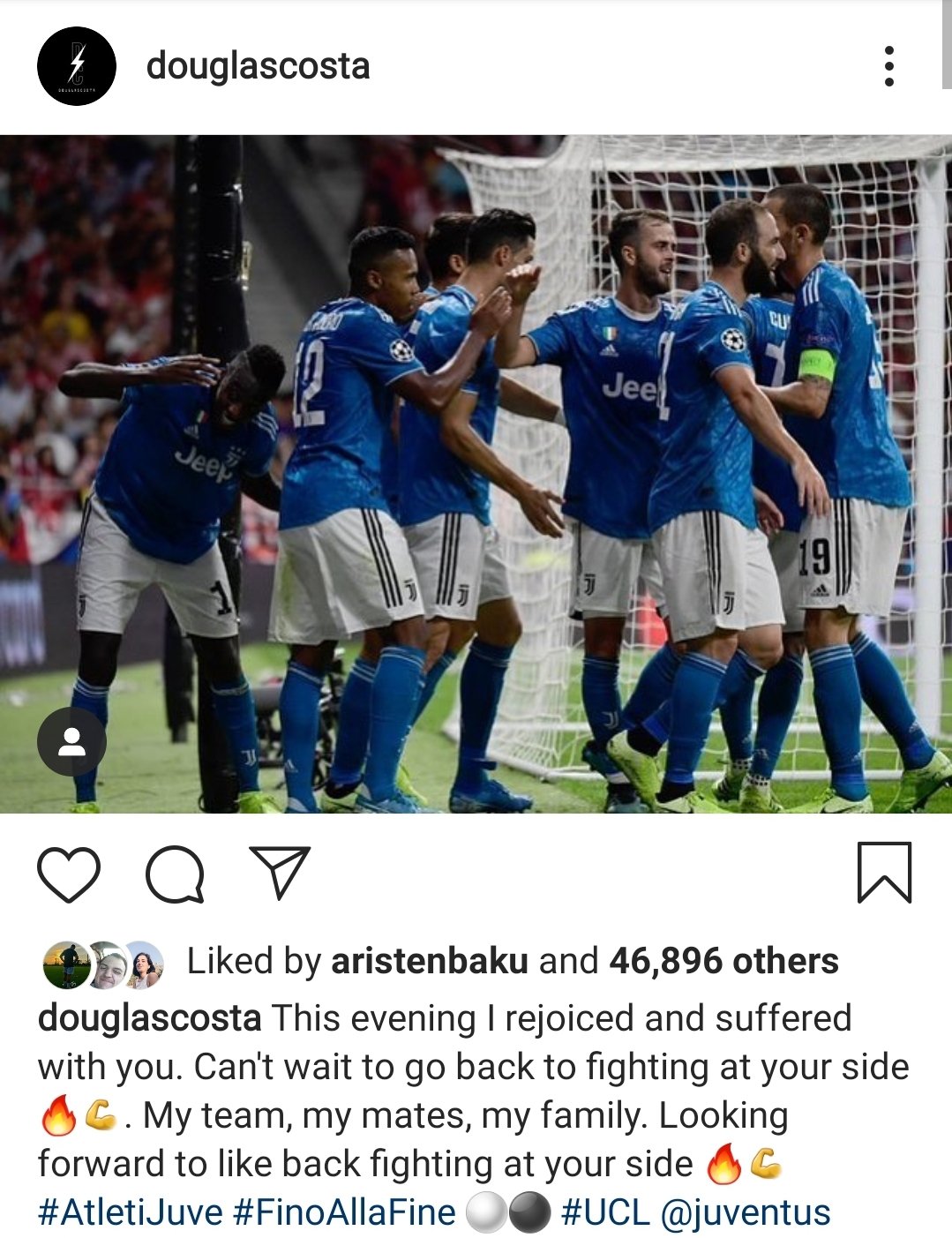Tap the Juventus team celebration photo
Screen dimensions: 952x1238
tap(476, 474)
